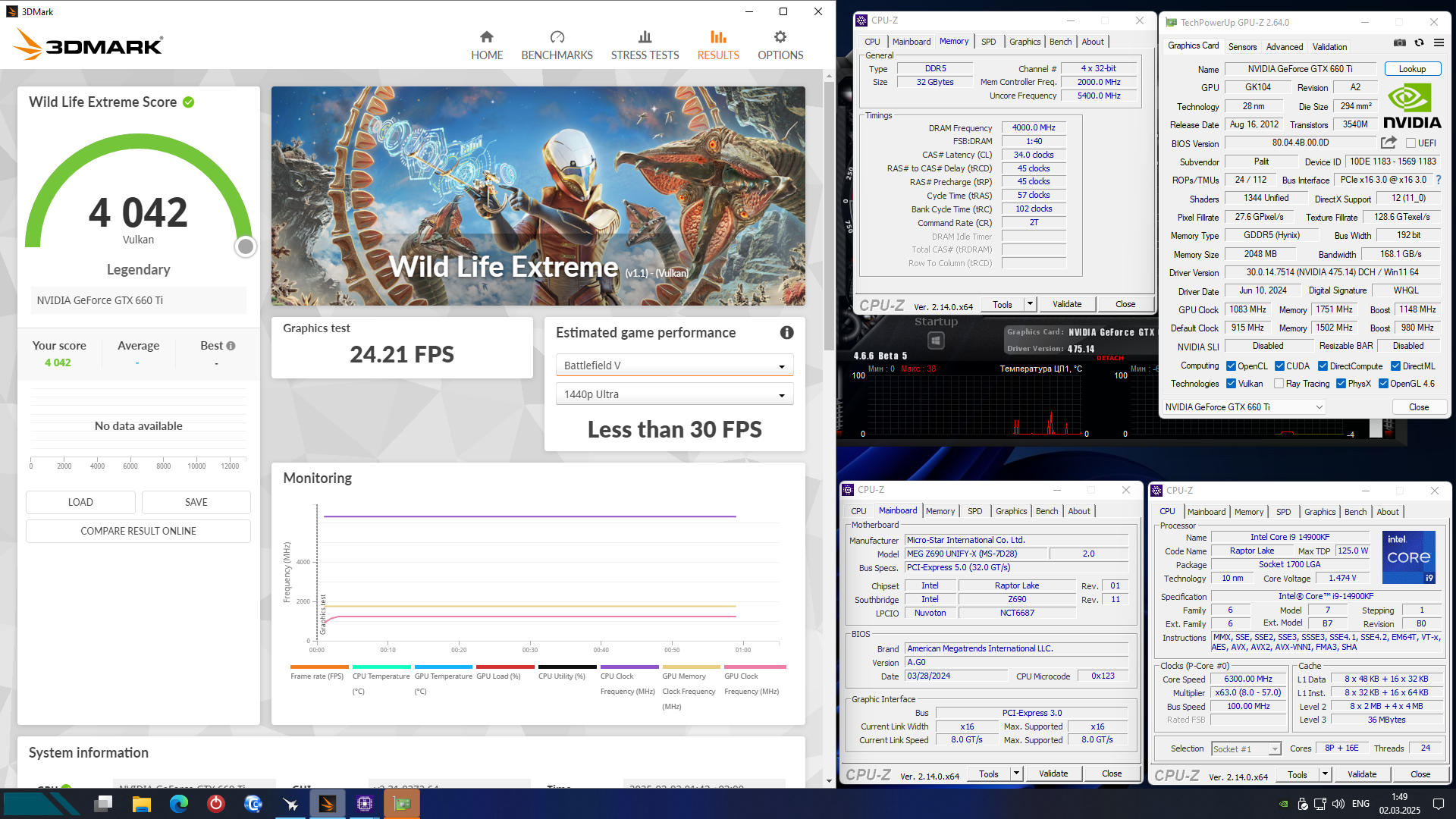The height and width of the screenshot is (819, 1456).
Task: Open the 3DMark HOME page
Action: point(487,45)
